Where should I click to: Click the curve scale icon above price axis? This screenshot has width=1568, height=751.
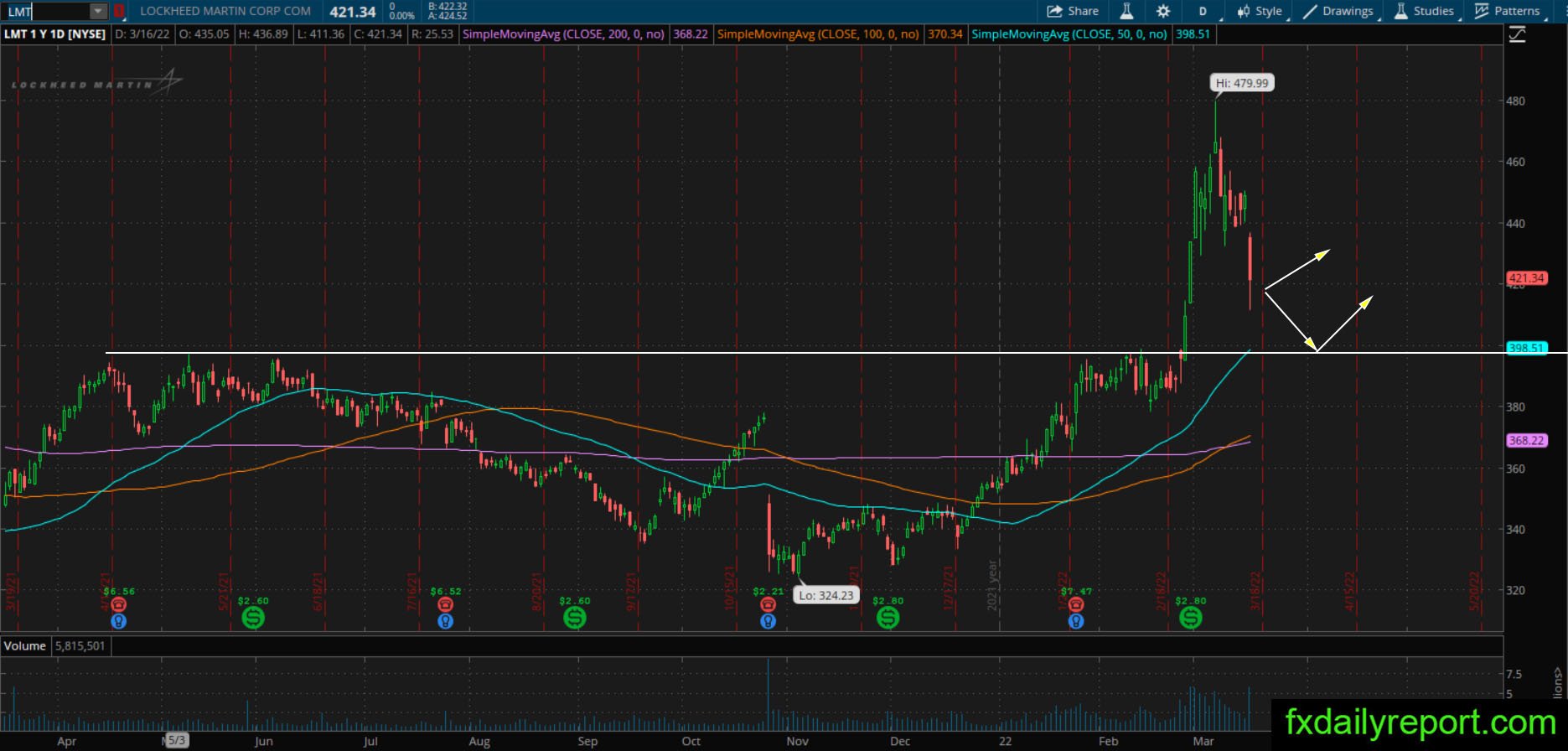tap(1517, 34)
